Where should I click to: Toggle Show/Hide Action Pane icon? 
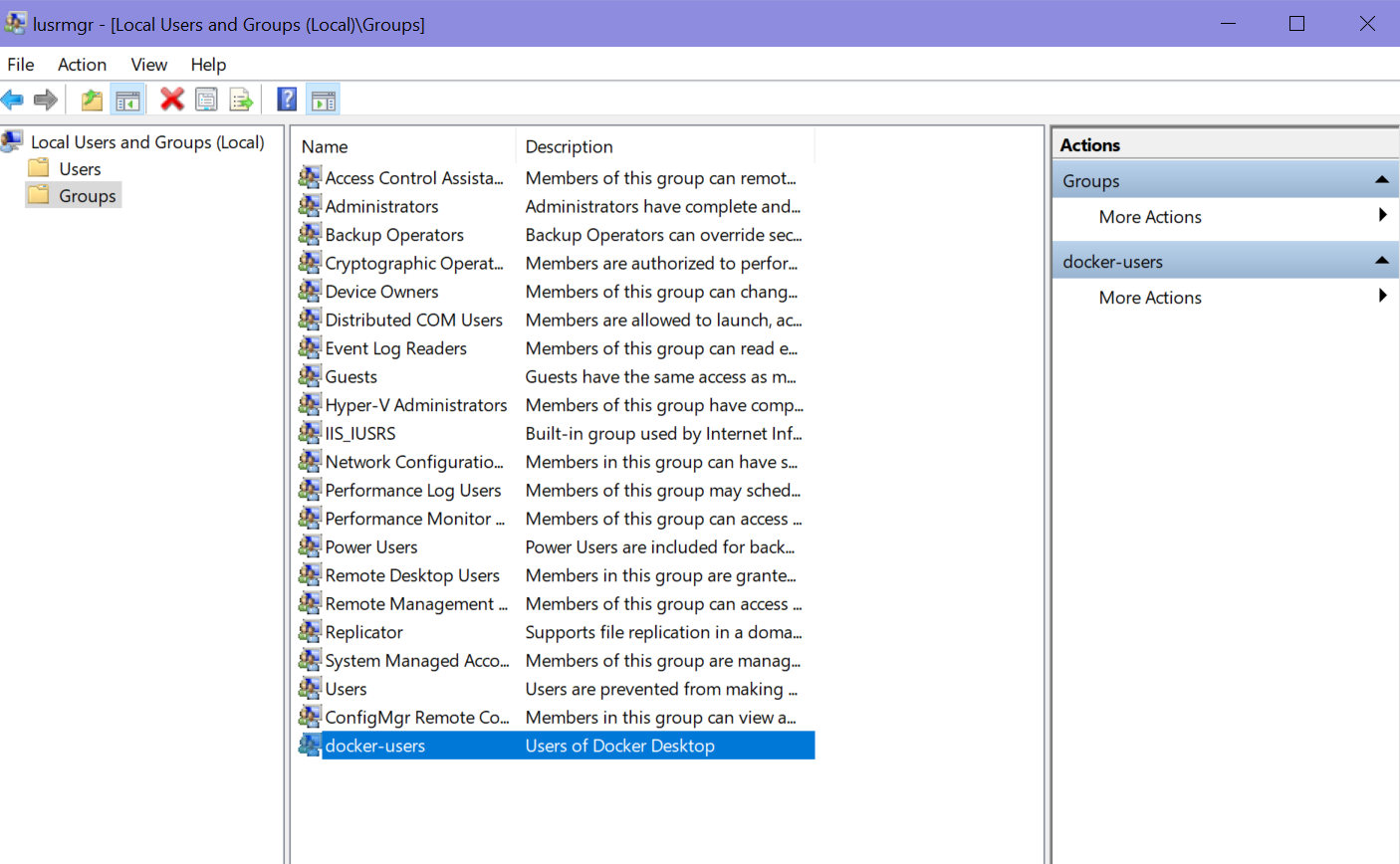[323, 100]
